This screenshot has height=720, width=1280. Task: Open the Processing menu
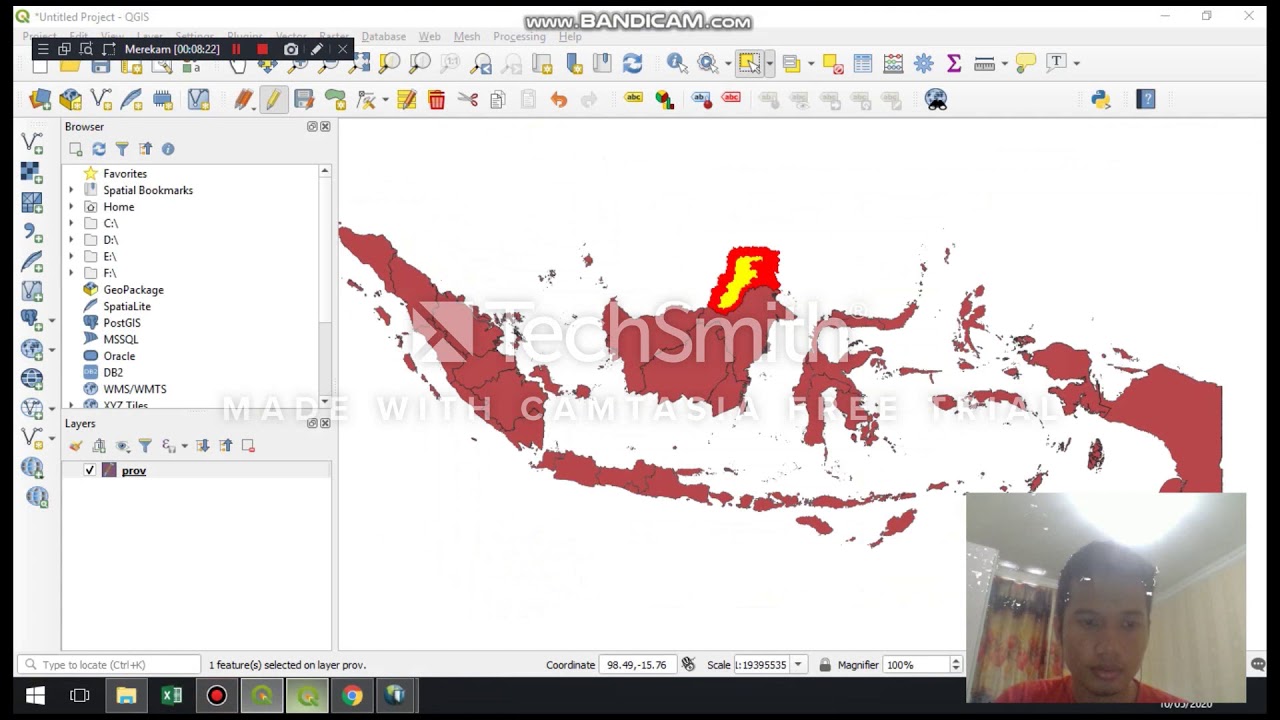(x=519, y=36)
